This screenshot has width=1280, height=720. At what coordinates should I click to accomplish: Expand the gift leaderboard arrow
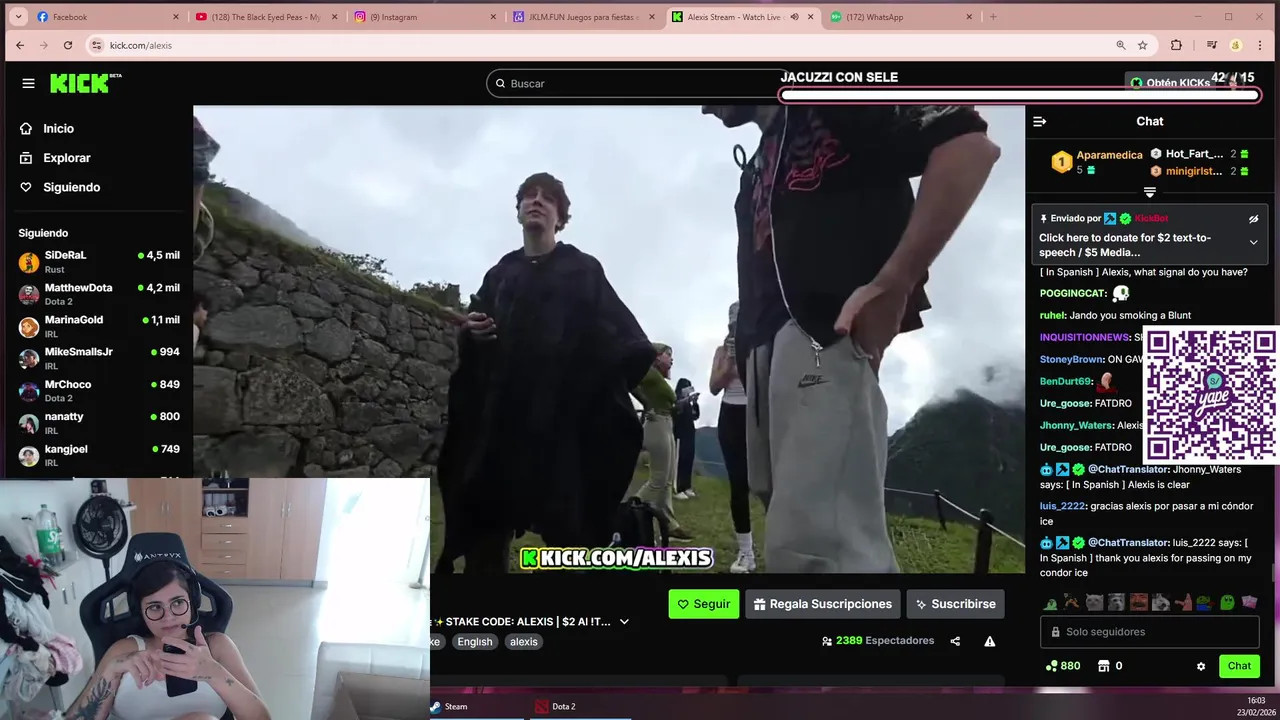(x=1149, y=192)
